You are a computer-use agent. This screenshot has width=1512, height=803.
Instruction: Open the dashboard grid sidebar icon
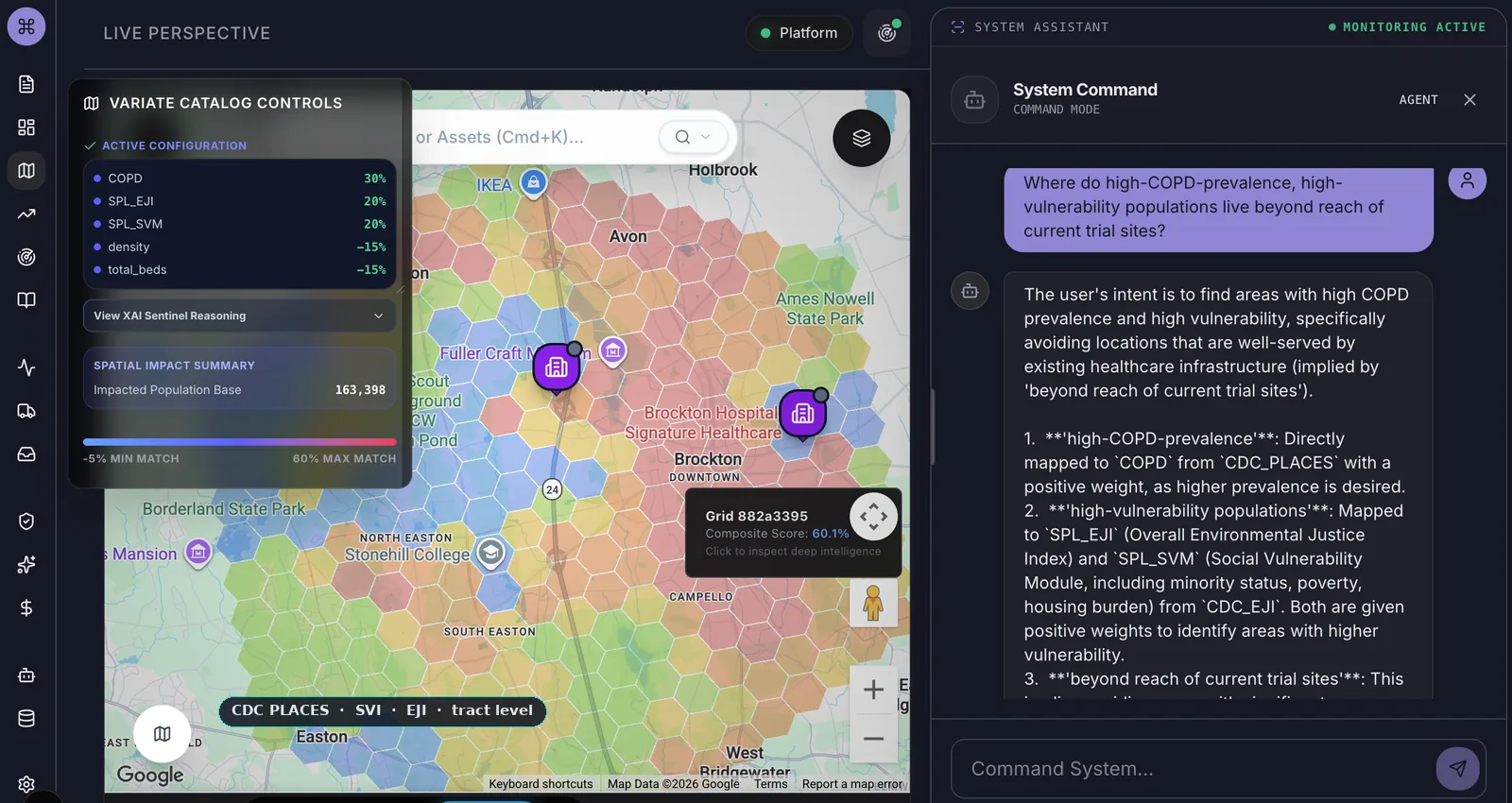click(x=26, y=128)
